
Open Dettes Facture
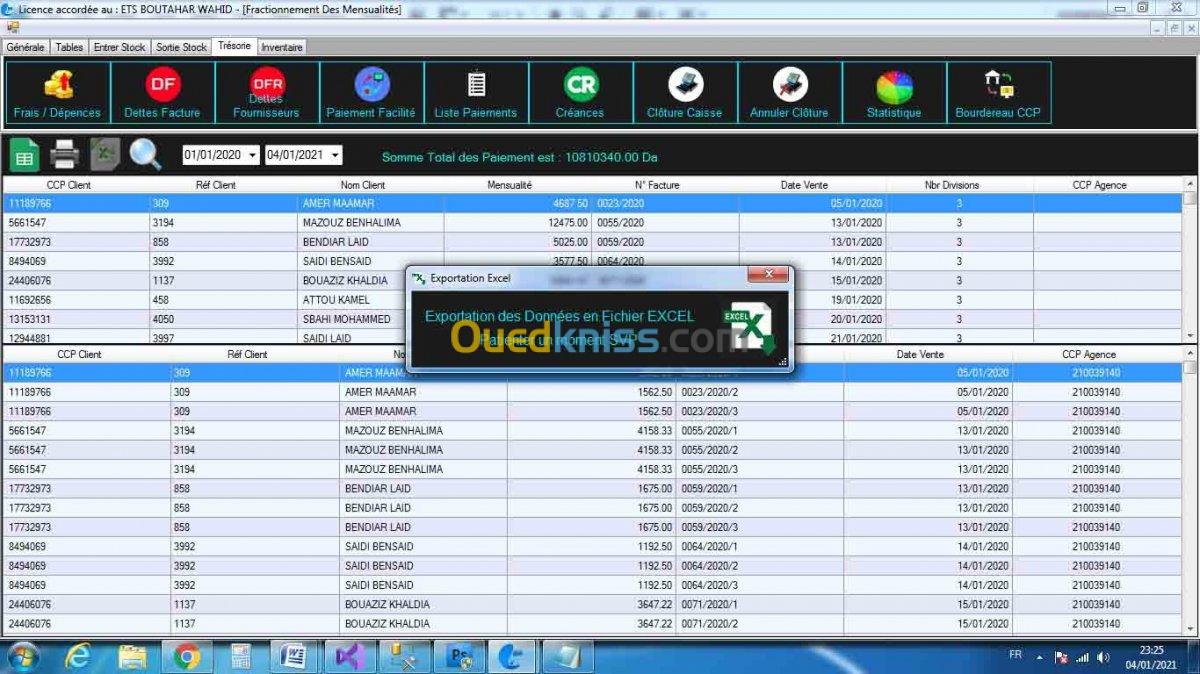click(x=163, y=93)
